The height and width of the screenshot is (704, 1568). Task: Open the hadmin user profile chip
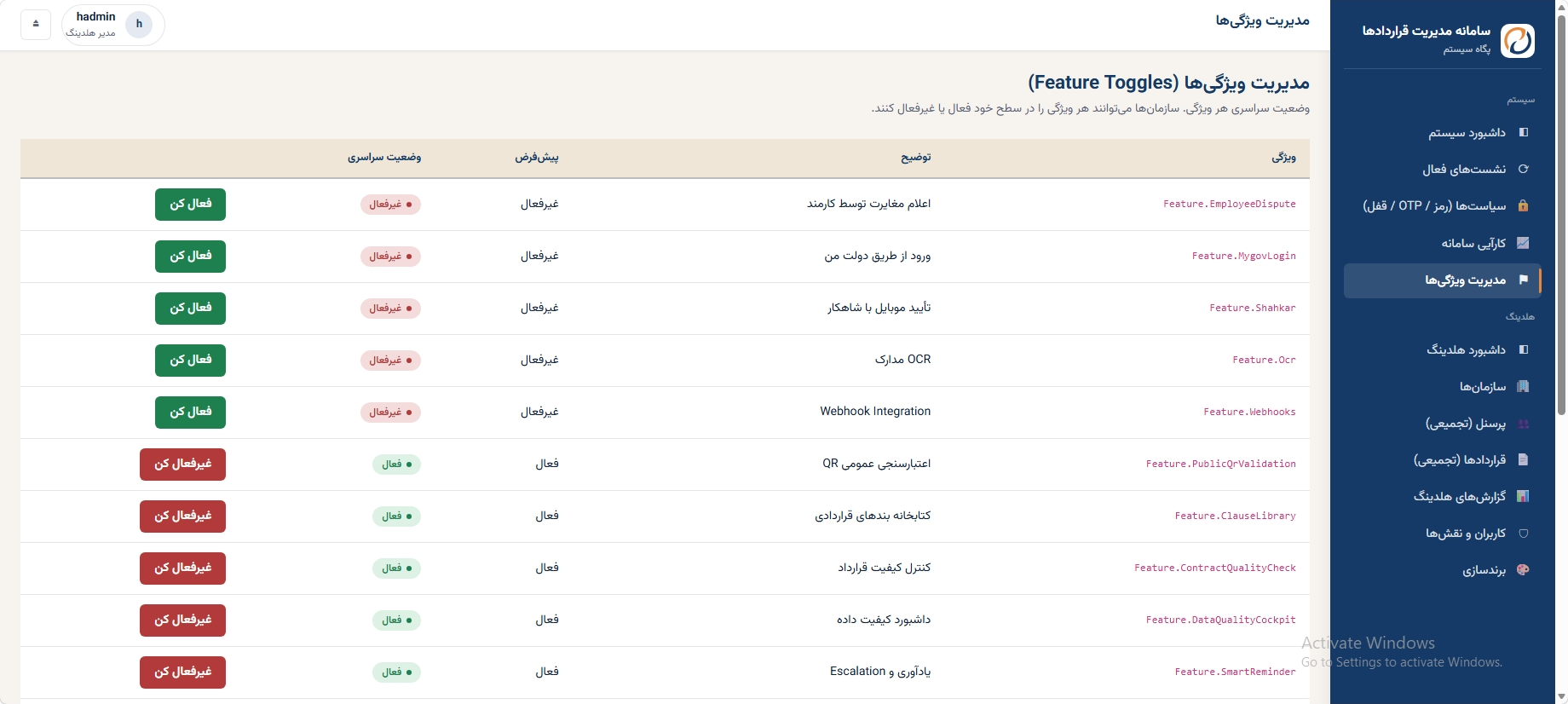point(113,25)
